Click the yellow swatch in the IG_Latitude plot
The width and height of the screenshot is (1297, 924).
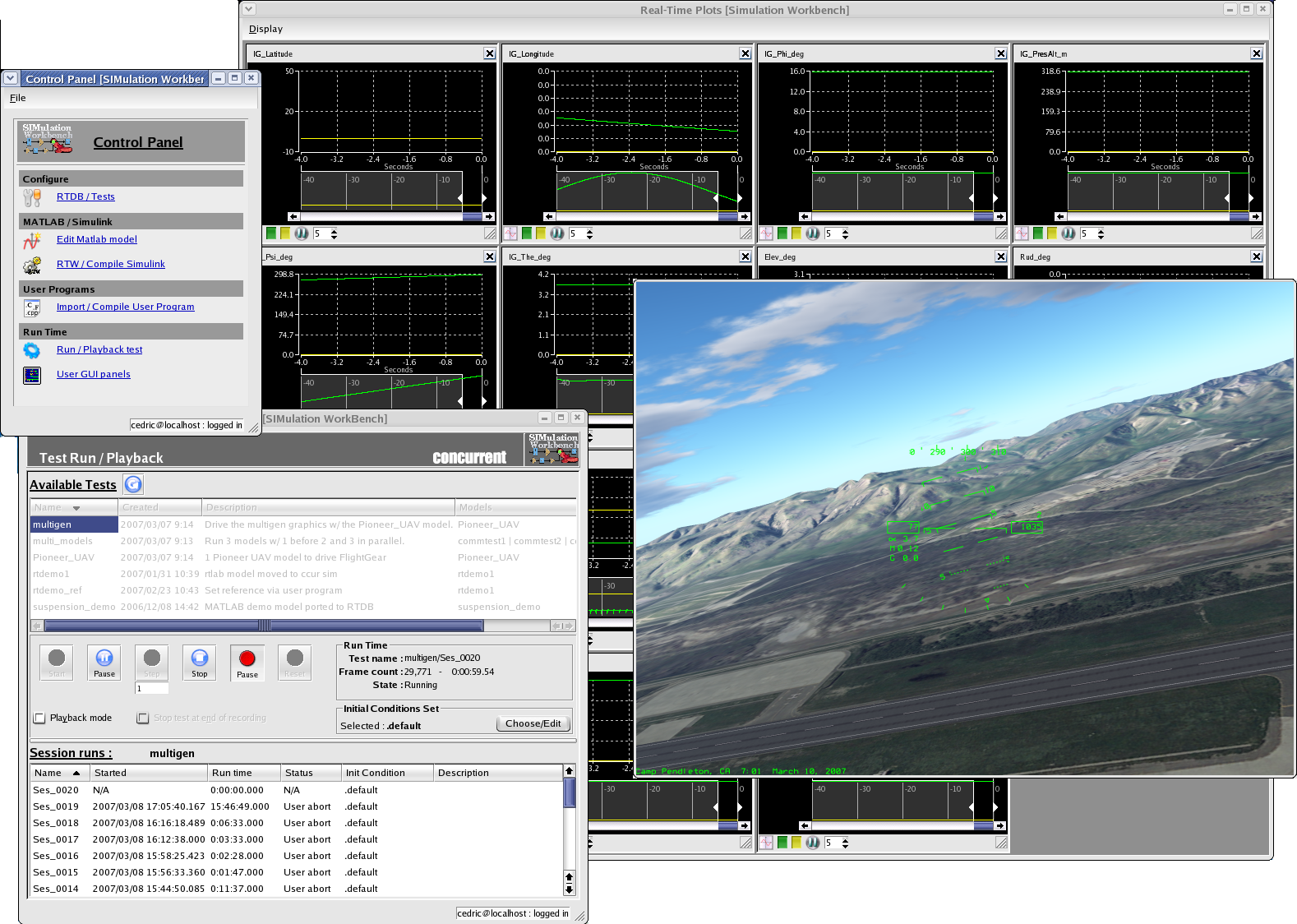[x=285, y=233]
